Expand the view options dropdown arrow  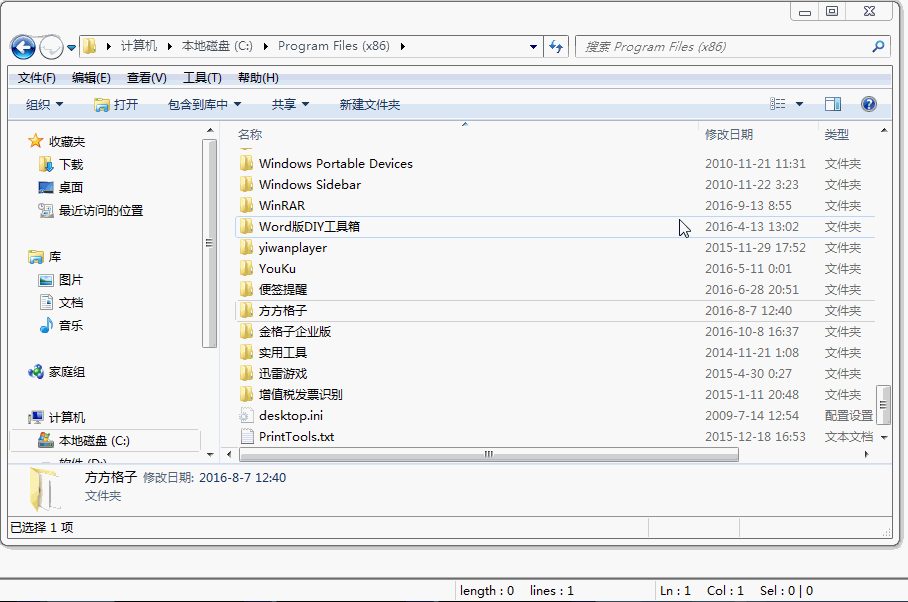pyautogui.click(x=799, y=104)
